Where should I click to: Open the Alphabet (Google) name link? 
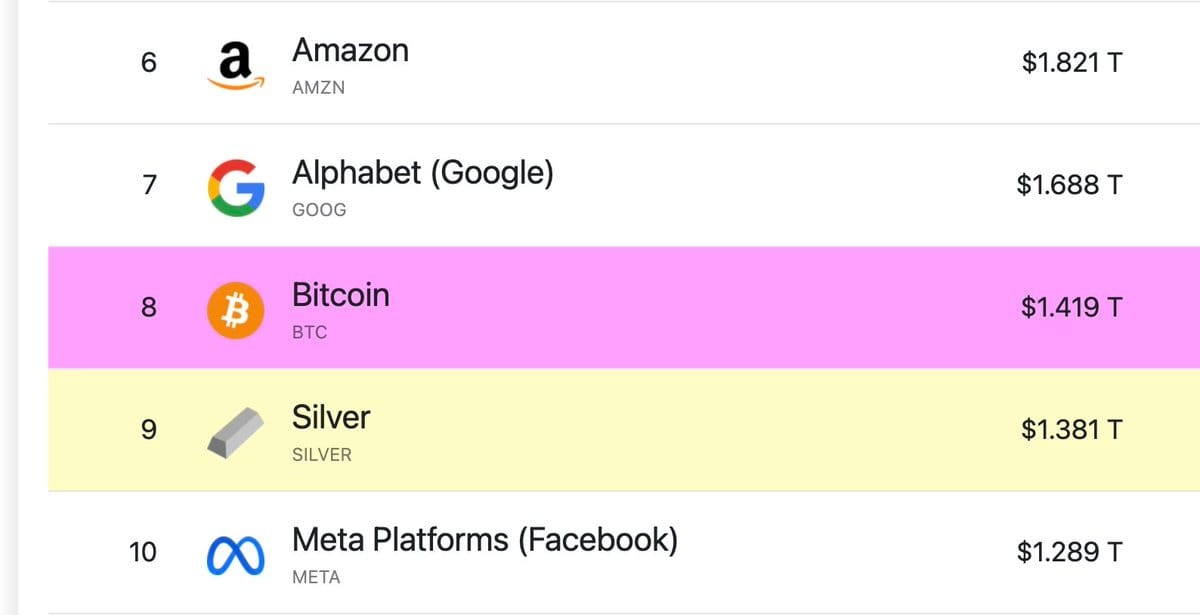pyautogui.click(x=422, y=174)
